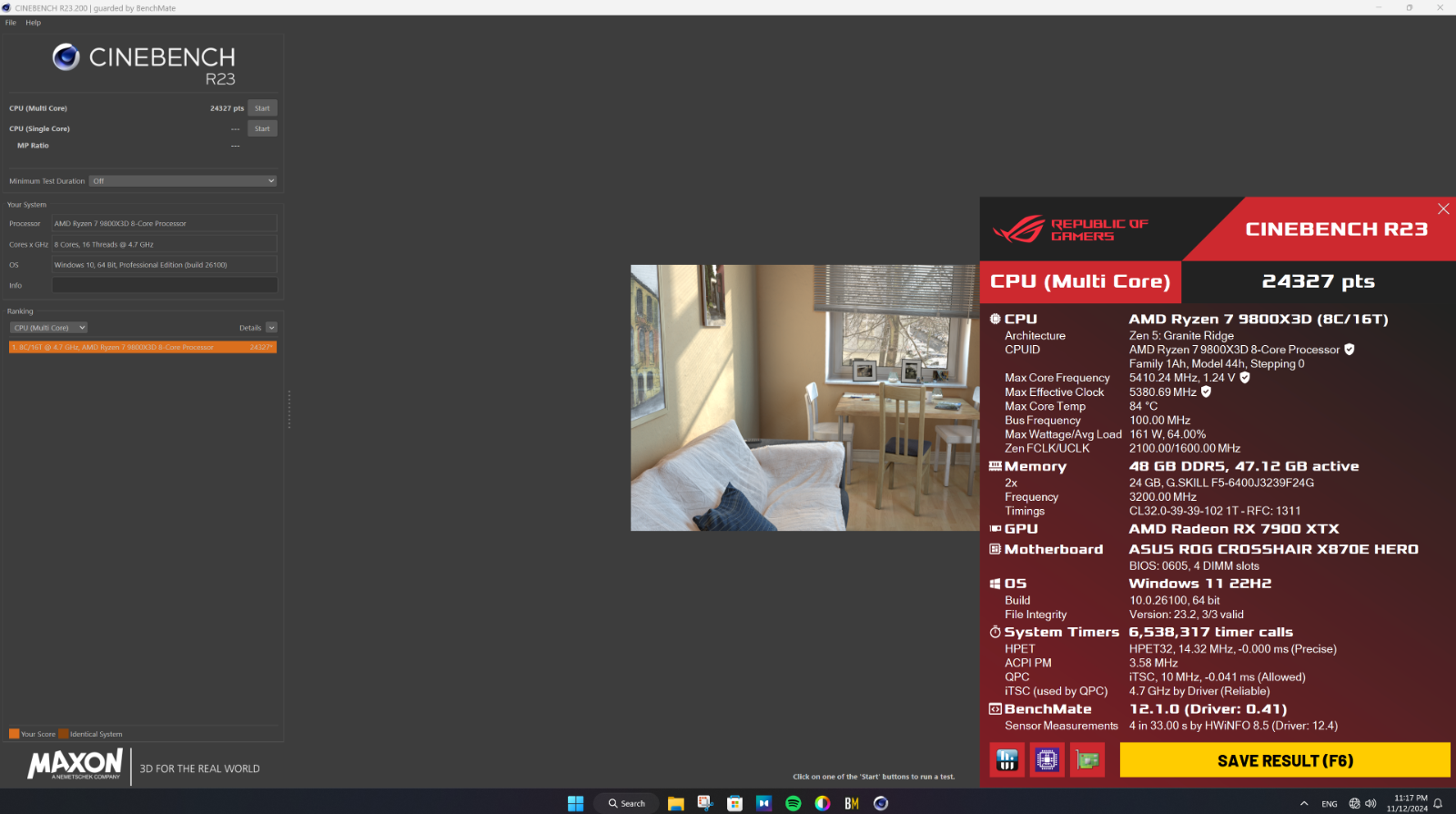Open notifications bell on taskbar
The height and width of the screenshot is (814, 1456).
tap(1438, 803)
